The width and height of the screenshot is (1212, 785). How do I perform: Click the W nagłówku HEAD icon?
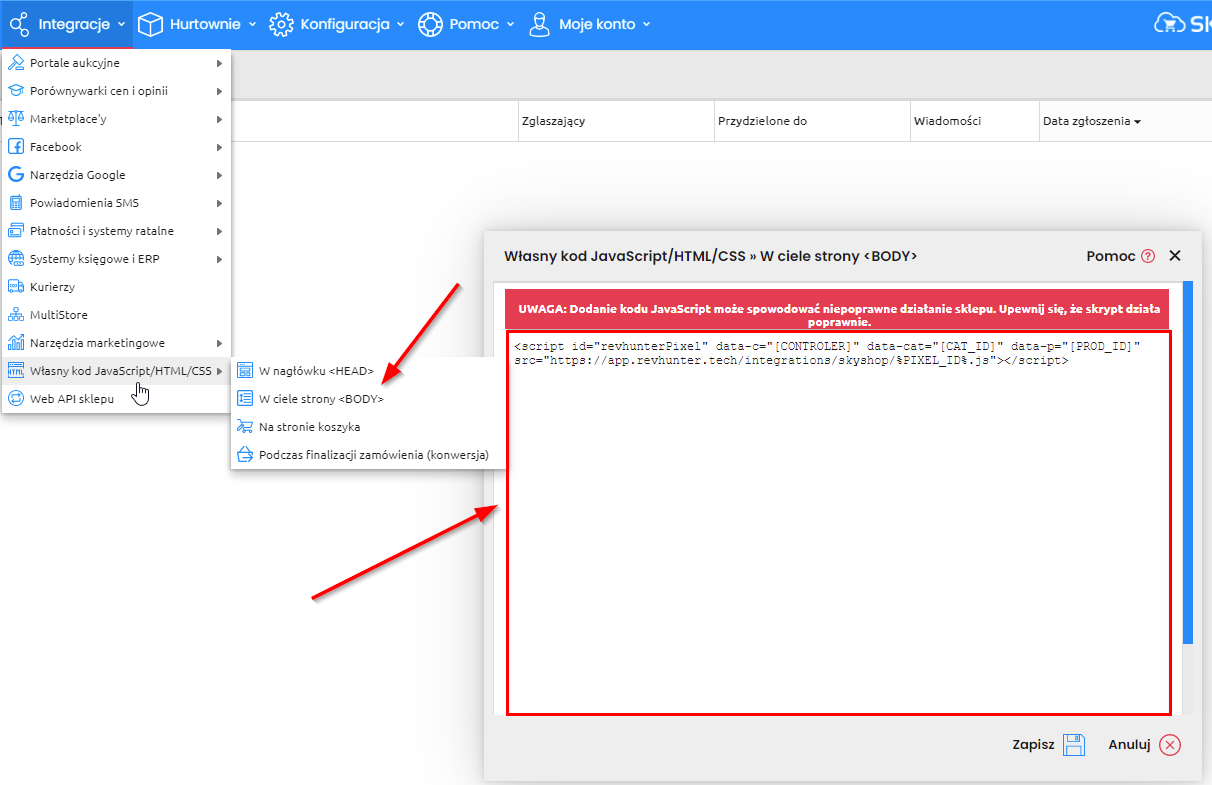pyautogui.click(x=245, y=371)
